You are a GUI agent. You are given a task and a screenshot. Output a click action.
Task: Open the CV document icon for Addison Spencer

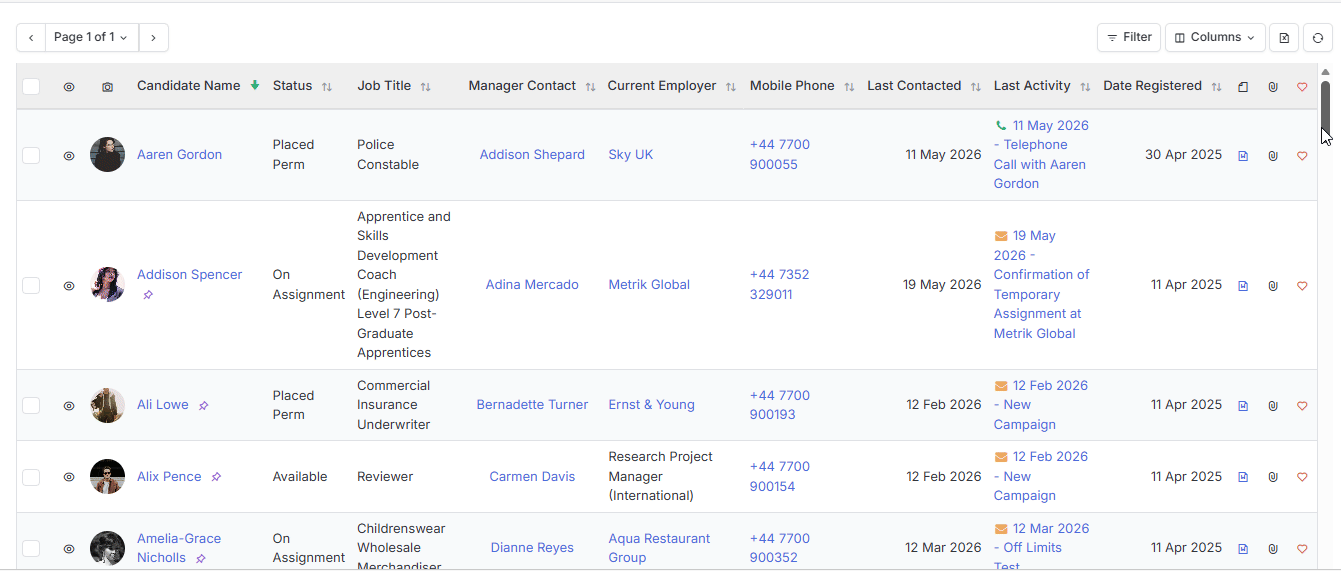[1243, 286]
